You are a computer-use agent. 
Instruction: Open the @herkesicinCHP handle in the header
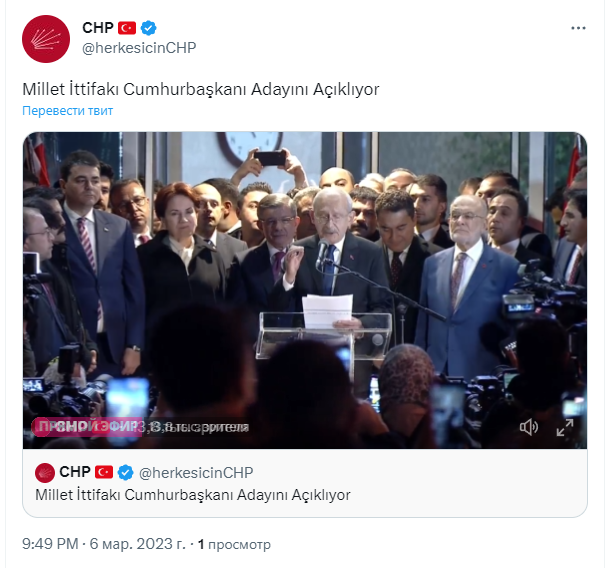[139, 48]
